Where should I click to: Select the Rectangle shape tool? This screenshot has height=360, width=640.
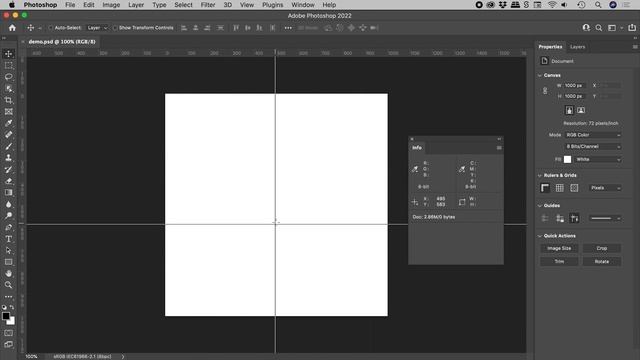(9, 262)
